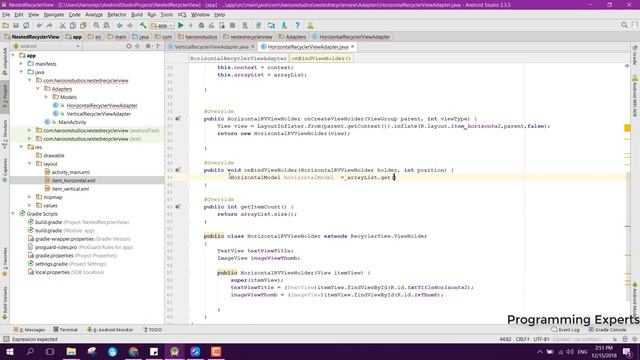Open Windows notification center icon

click(627, 351)
